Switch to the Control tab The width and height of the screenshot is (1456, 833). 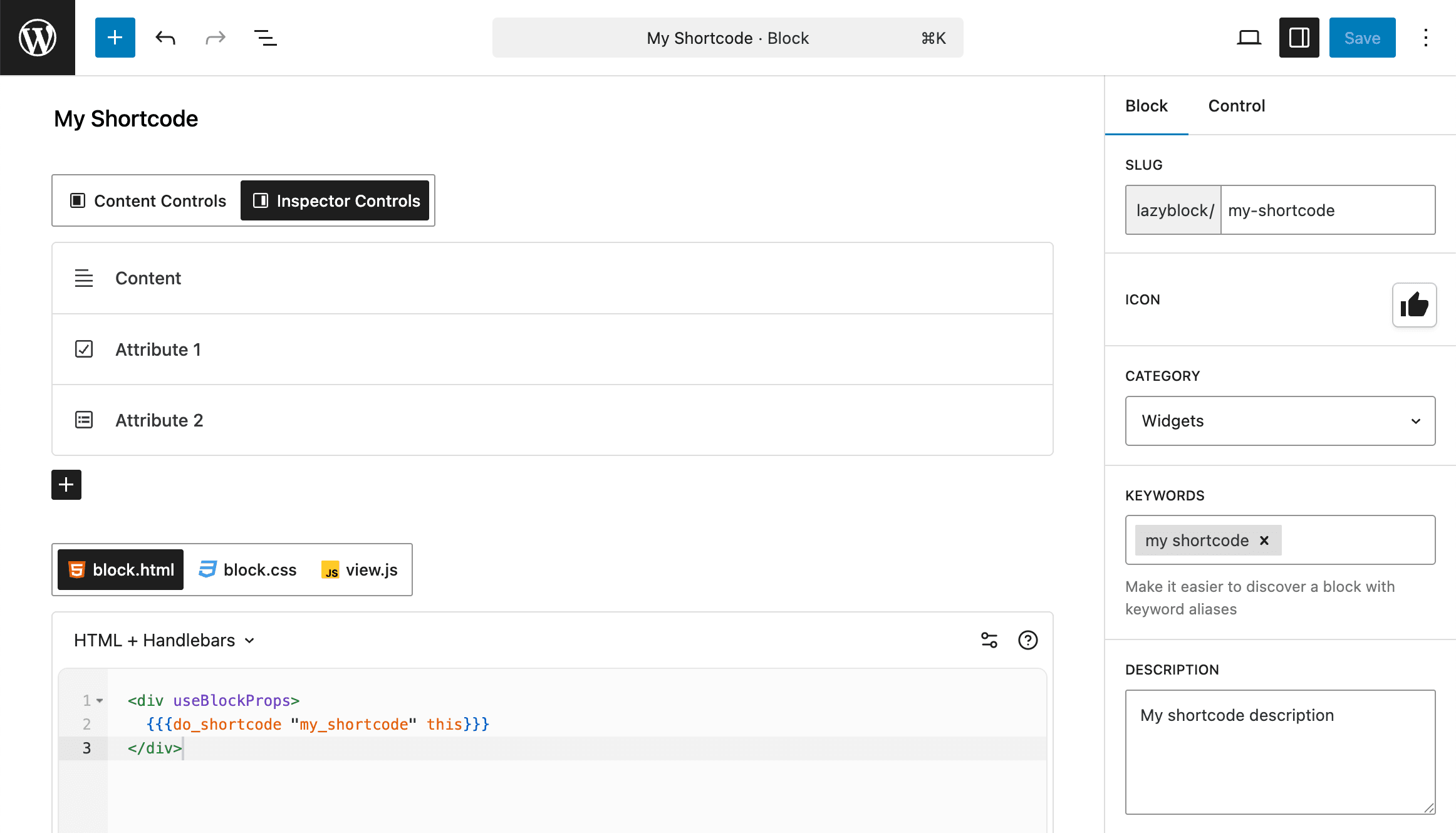[1236, 106]
